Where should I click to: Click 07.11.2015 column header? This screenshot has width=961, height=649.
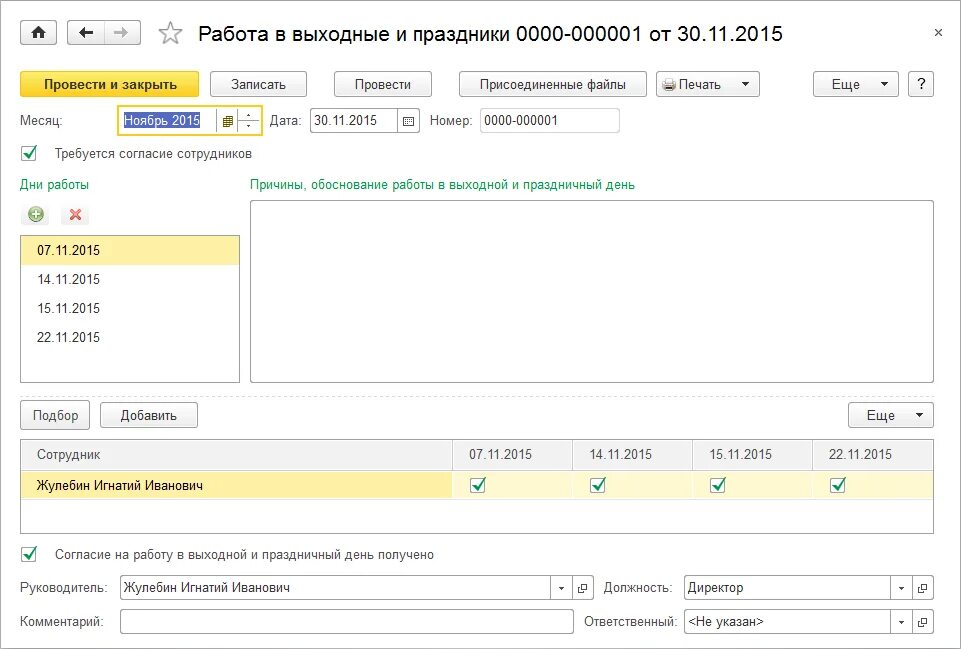(512, 455)
